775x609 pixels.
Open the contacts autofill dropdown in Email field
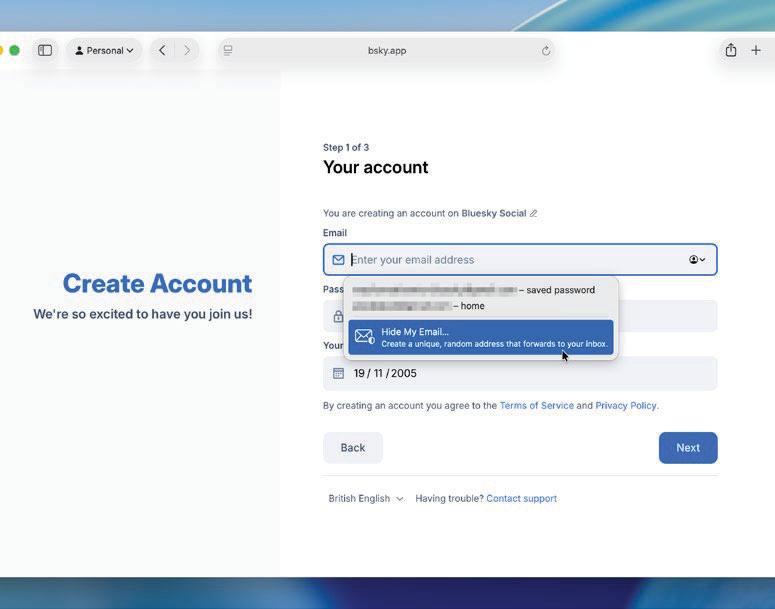pos(697,260)
